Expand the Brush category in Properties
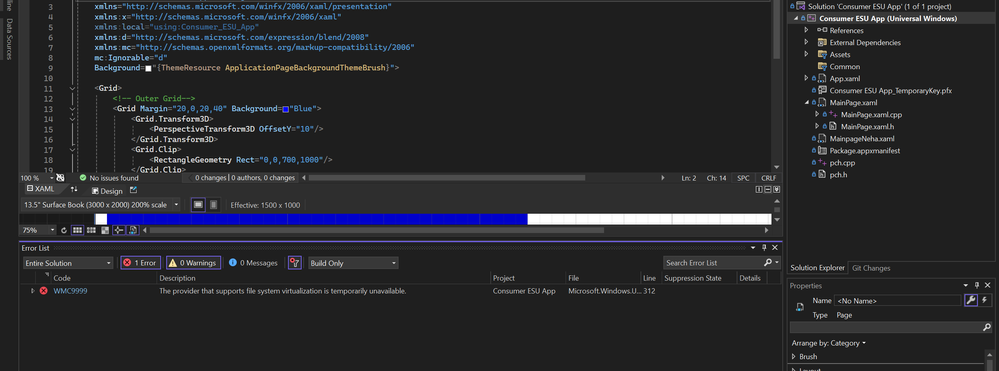999x371 pixels. pyautogui.click(x=794, y=356)
